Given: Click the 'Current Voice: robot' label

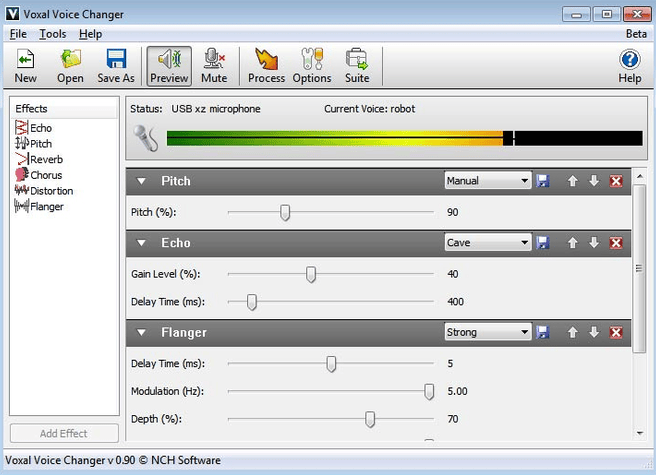Looking at the screenshot, I should 369,109.
